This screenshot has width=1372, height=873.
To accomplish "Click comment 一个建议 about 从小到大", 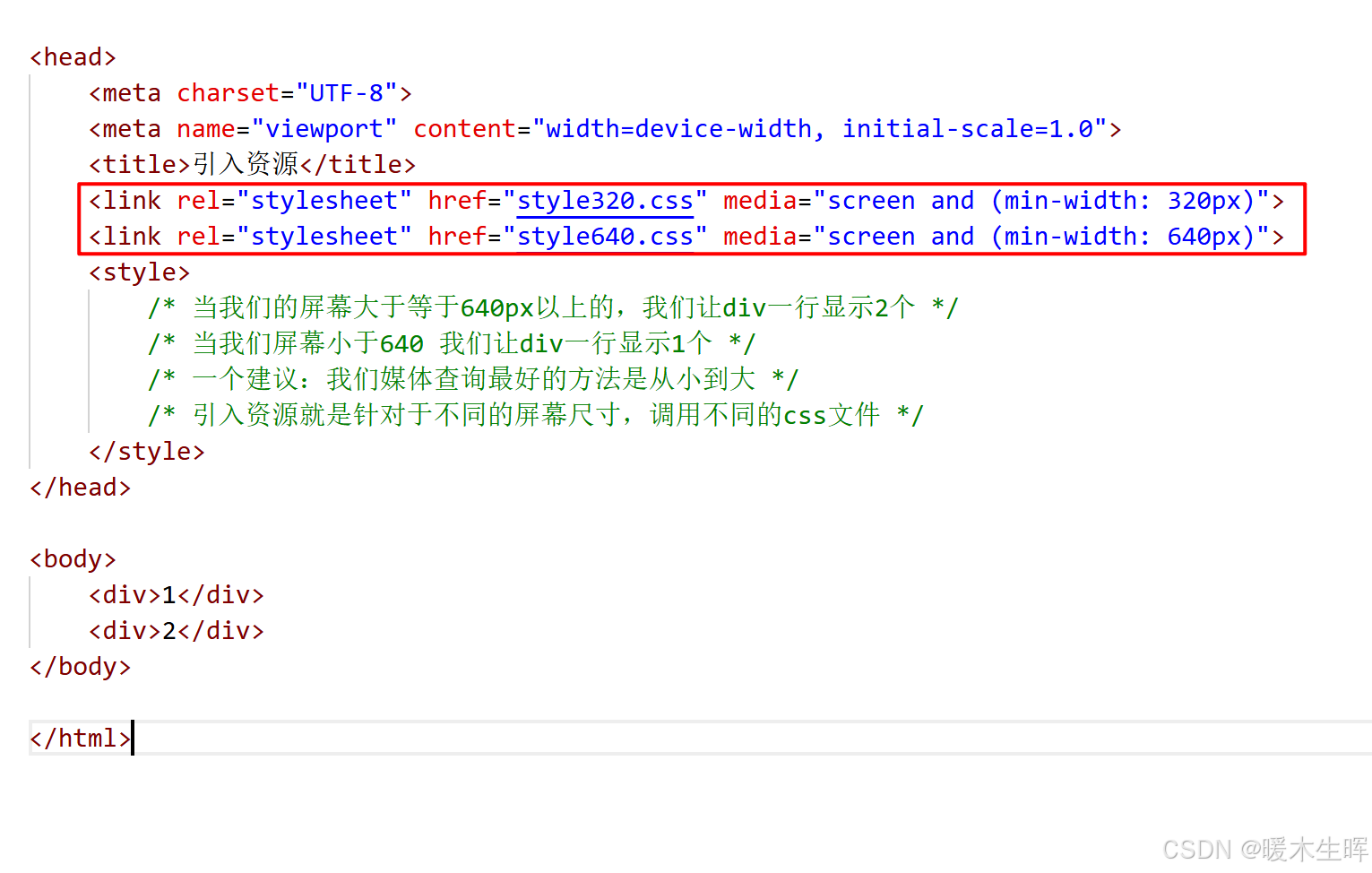I will coord(472,380).
